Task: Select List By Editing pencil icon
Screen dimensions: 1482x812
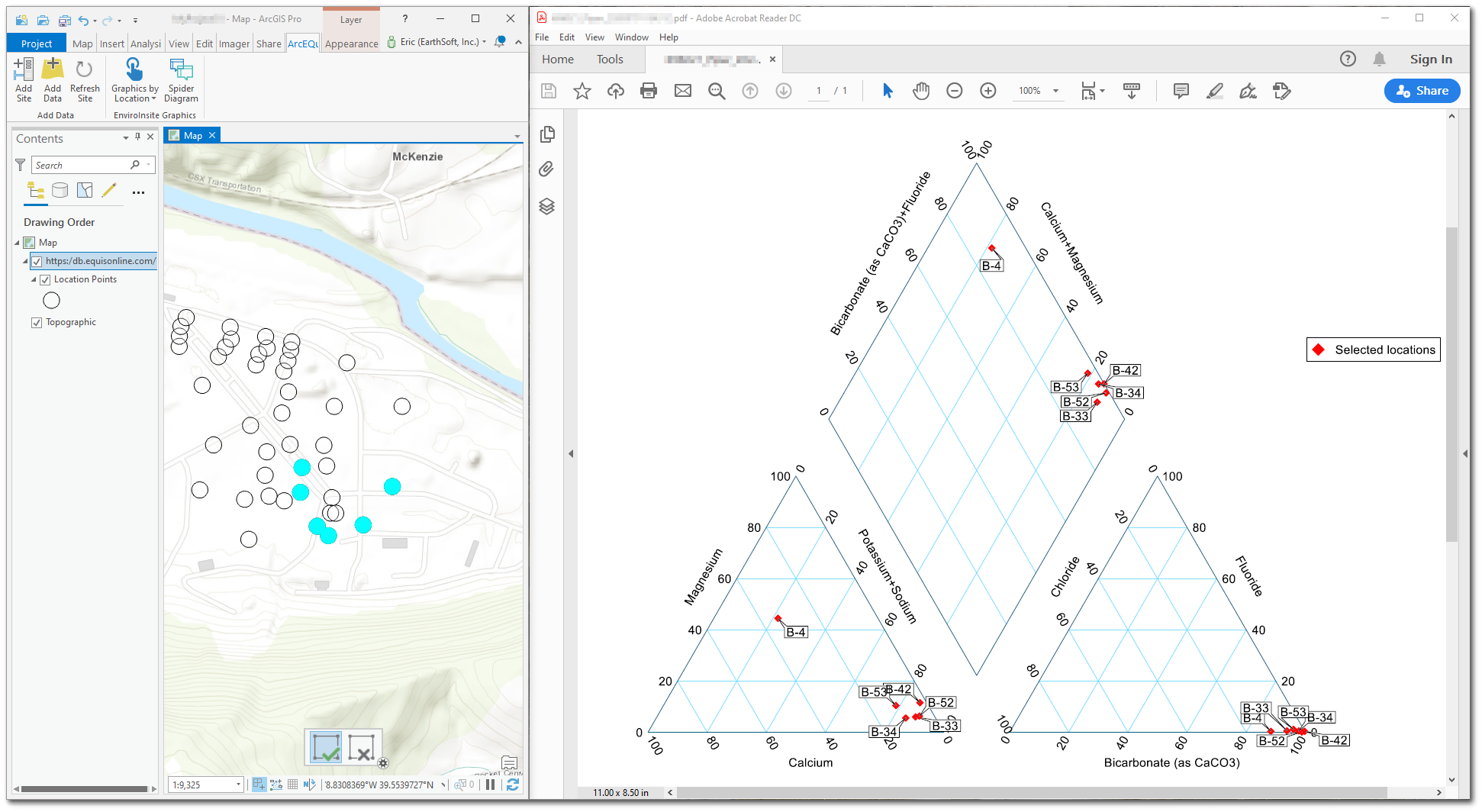Action: pyautogui.click(x=109, y=191)
